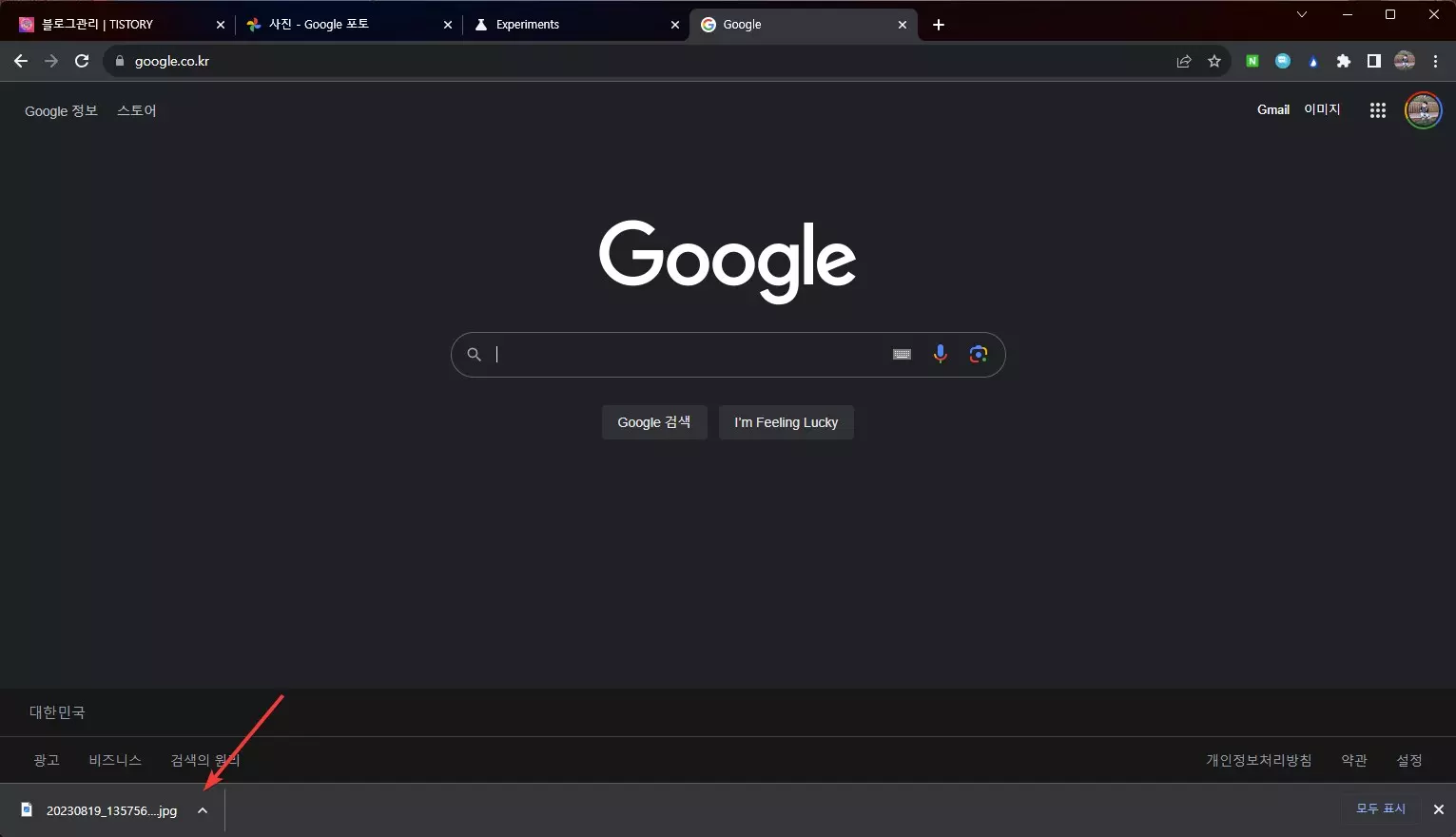Click the forward navigation arrow
The width and height of the screenshot is (1456, 837).
(51, 61)
